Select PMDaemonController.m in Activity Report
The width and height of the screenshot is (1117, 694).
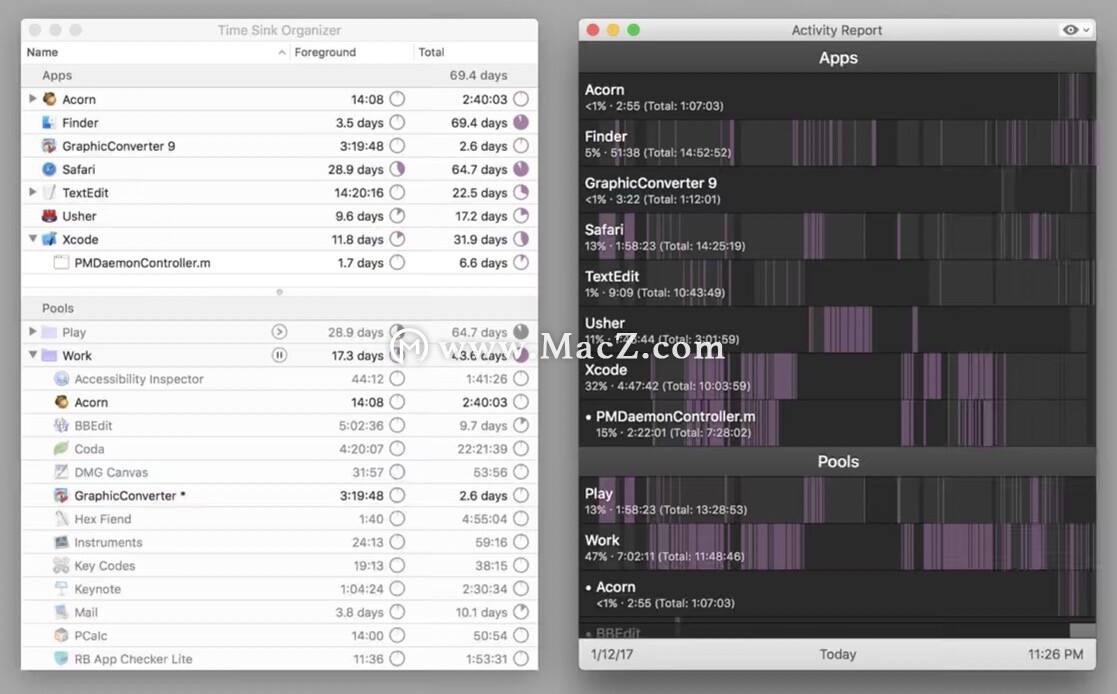tap(837, 424)
